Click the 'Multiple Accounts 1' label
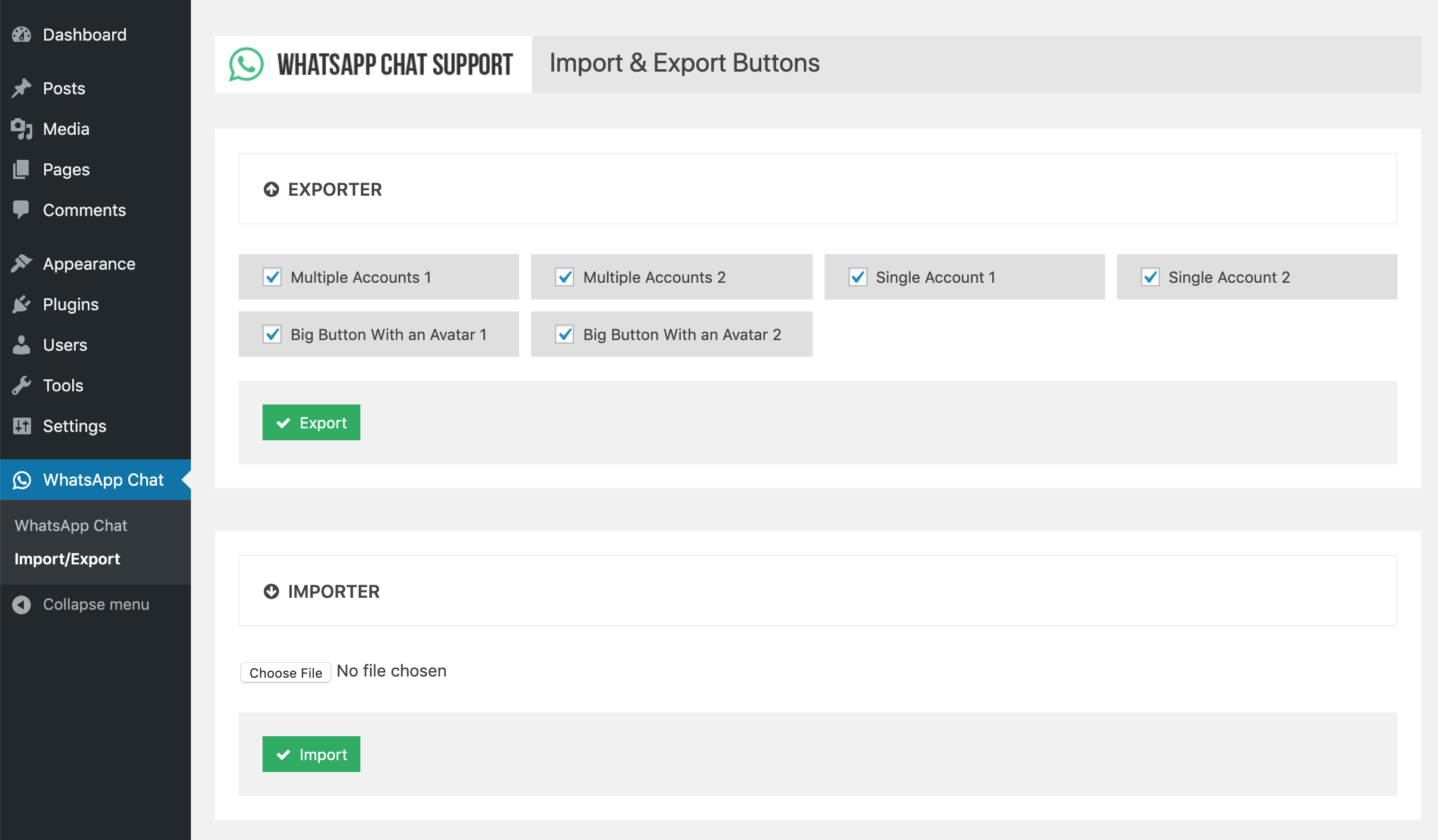This screenshot has width=1438, height=840. tap(361, 277)
